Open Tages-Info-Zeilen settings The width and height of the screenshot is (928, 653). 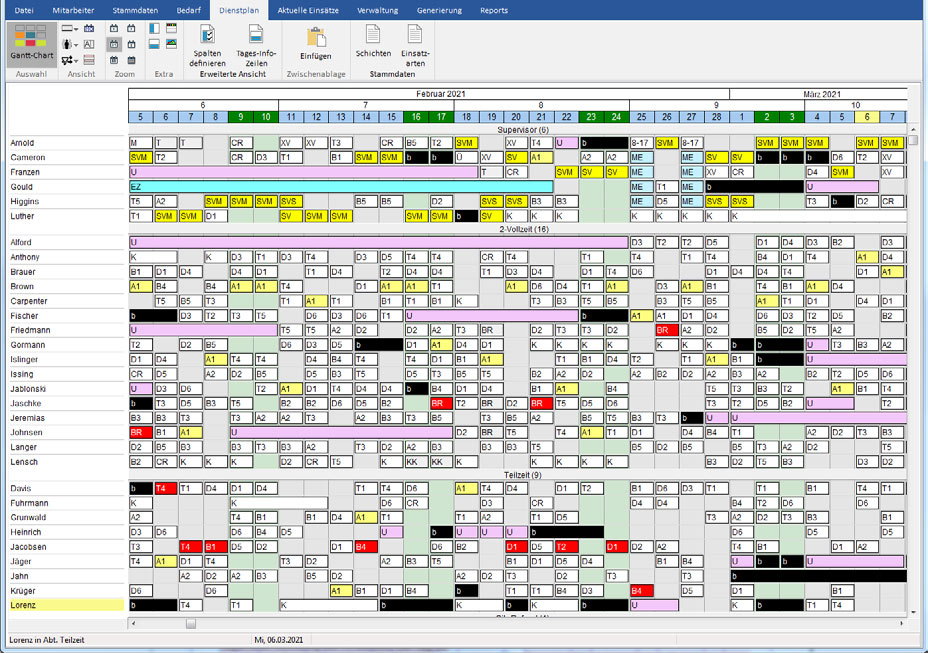coord(256,46)
